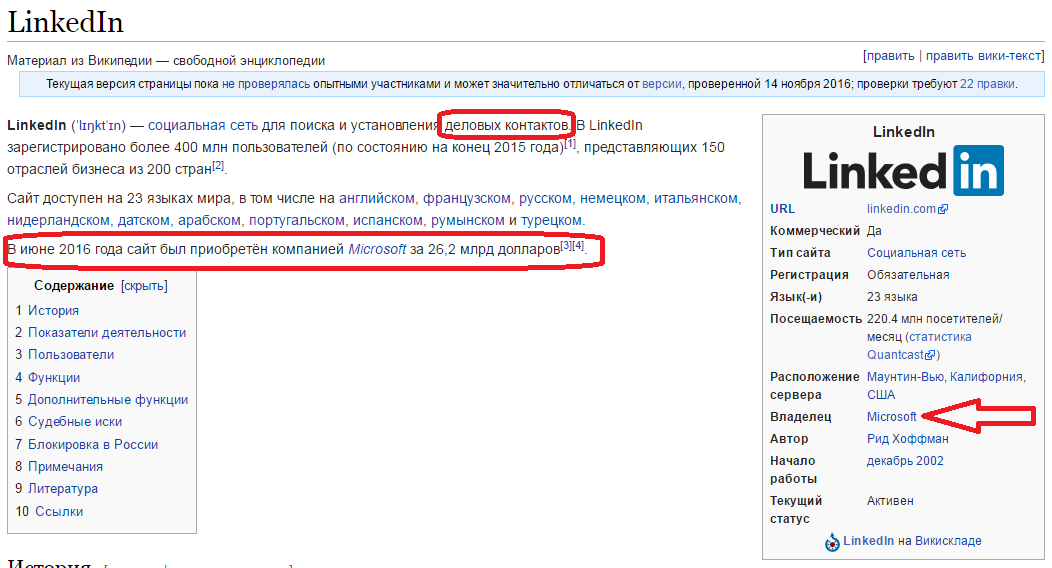Image resolution: width=1052 pixels, height=568 pixels.
Task: Open the linkedin.com external link
Action: (x=901, y=209)
